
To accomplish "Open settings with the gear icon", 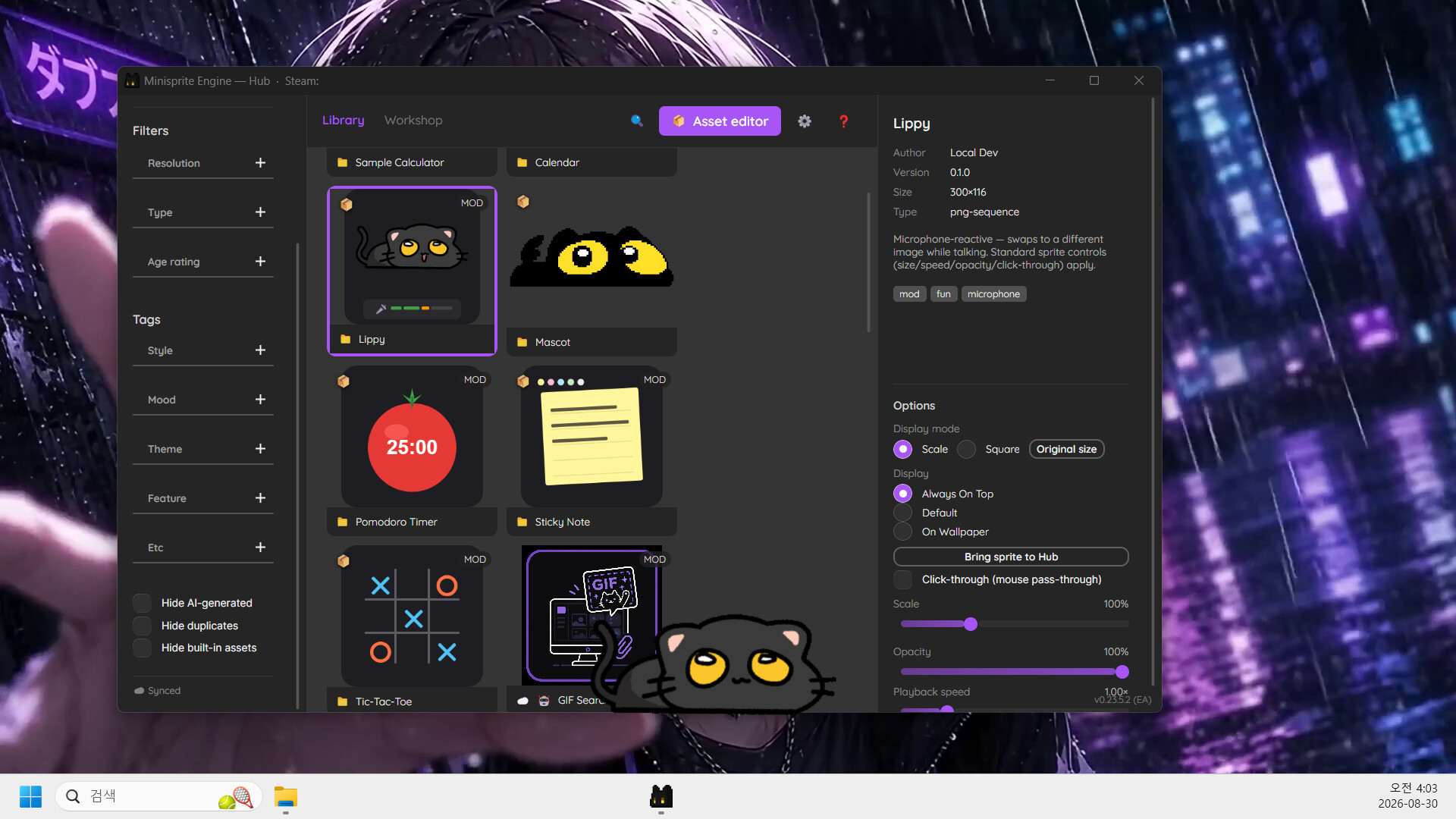I will click(805, 121).
